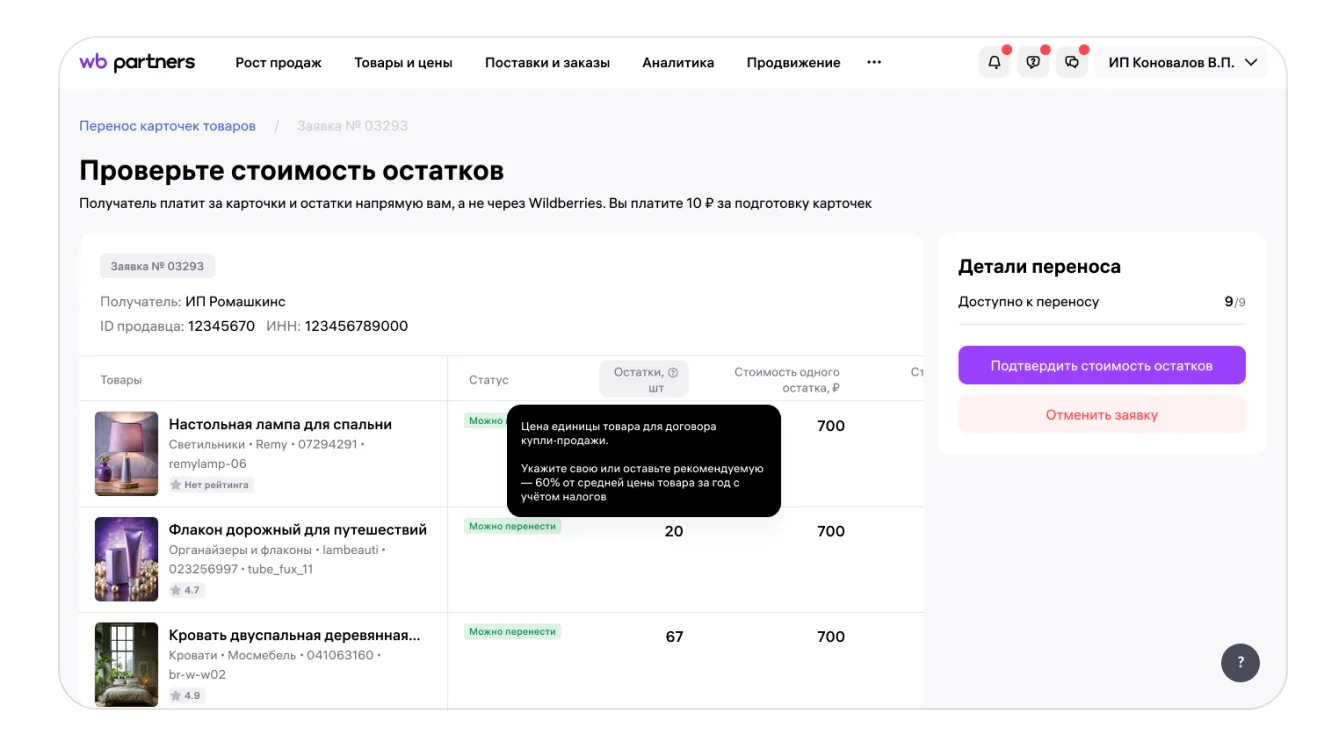The width and height of the screenshot is (1344, 746).
Task: Open the Кровать двуспальная деревянная product title
Action: [294, 635]
